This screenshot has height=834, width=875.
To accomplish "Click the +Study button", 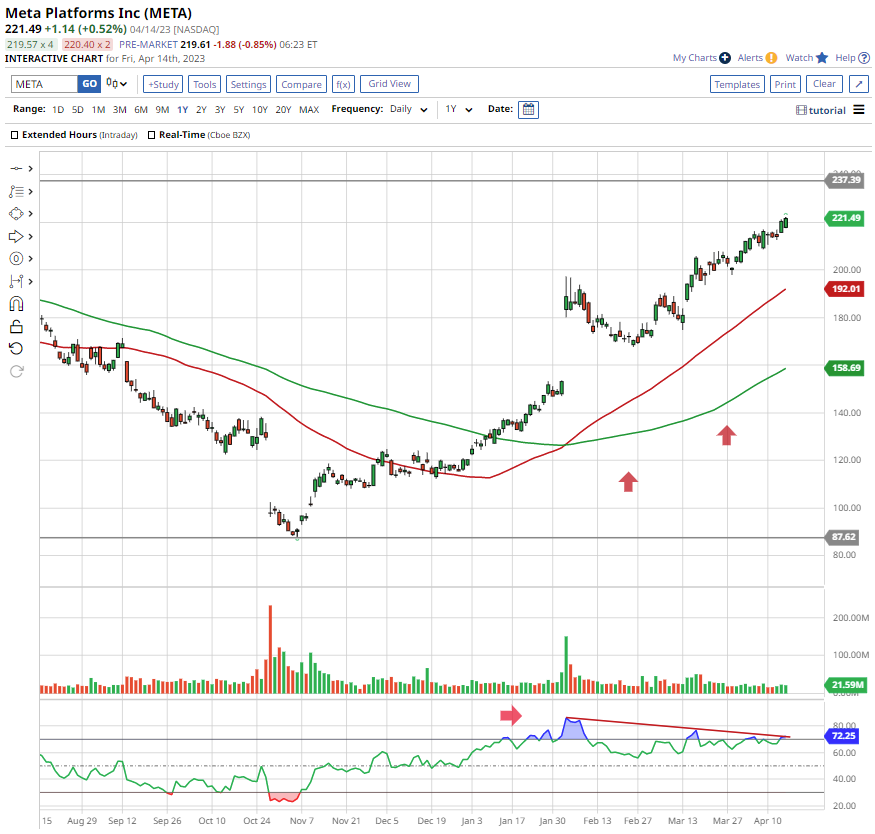I will click(x=163, y=84).
